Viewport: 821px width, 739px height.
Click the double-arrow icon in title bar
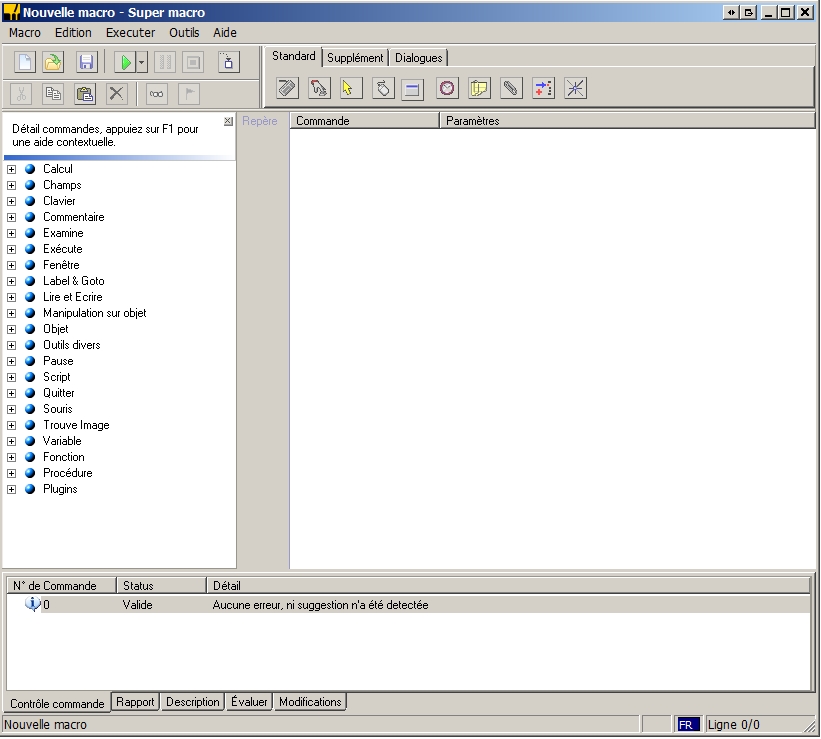coord(731,12)
